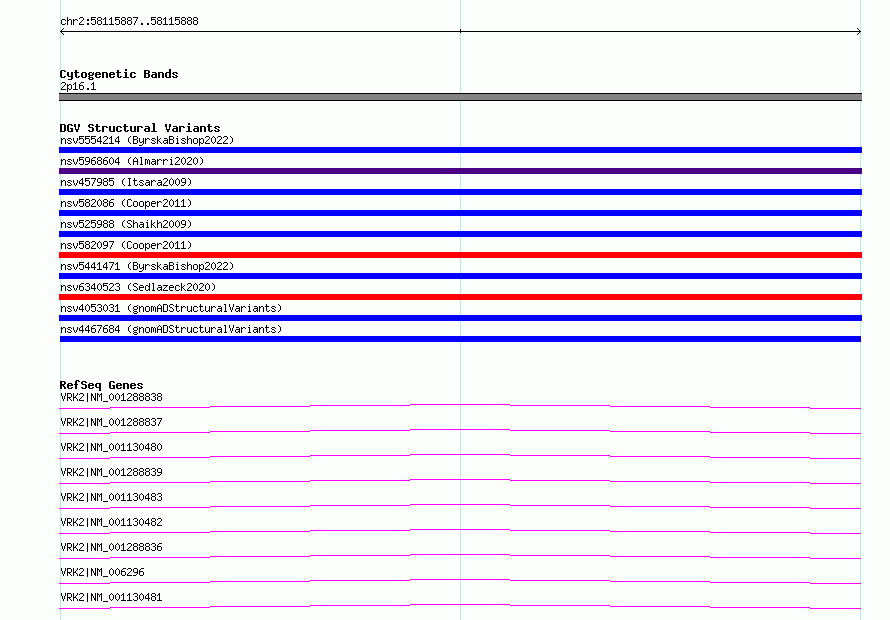Image resolution: width=890 pixels, height=620 pixels.
Task: Open transcript VRK2|NM_006296 label
Action: tap(102, 572)
